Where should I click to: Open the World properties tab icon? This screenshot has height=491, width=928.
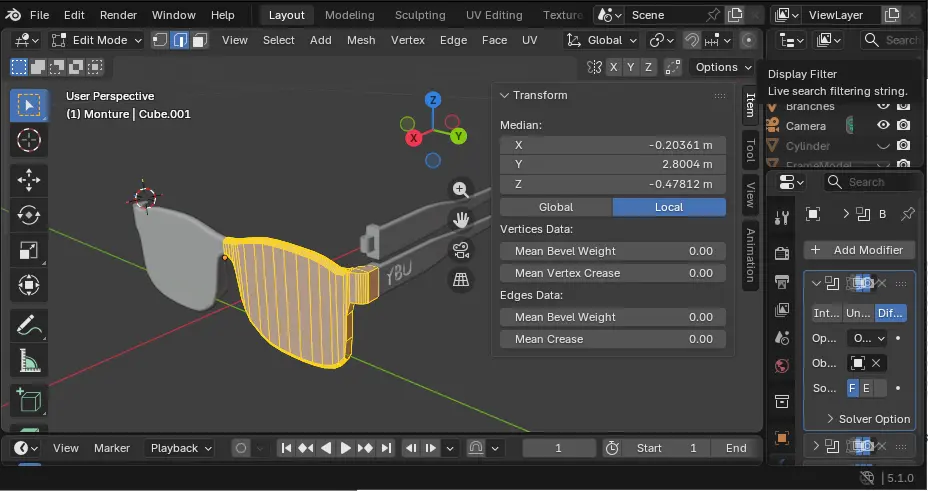(x=783, y=366)
